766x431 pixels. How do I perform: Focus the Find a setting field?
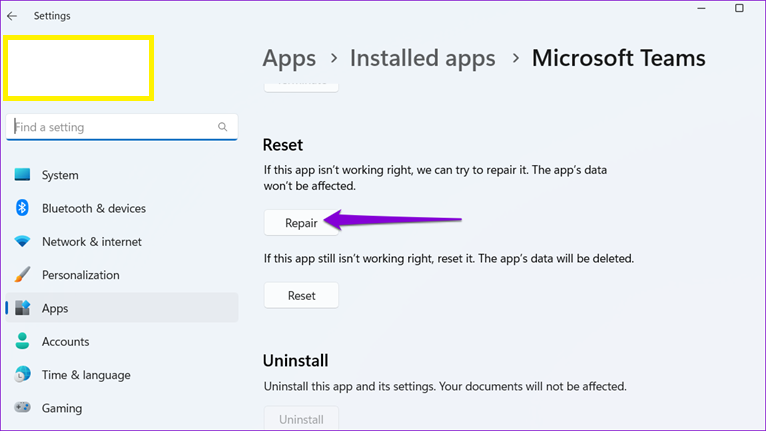pos(122,127)
